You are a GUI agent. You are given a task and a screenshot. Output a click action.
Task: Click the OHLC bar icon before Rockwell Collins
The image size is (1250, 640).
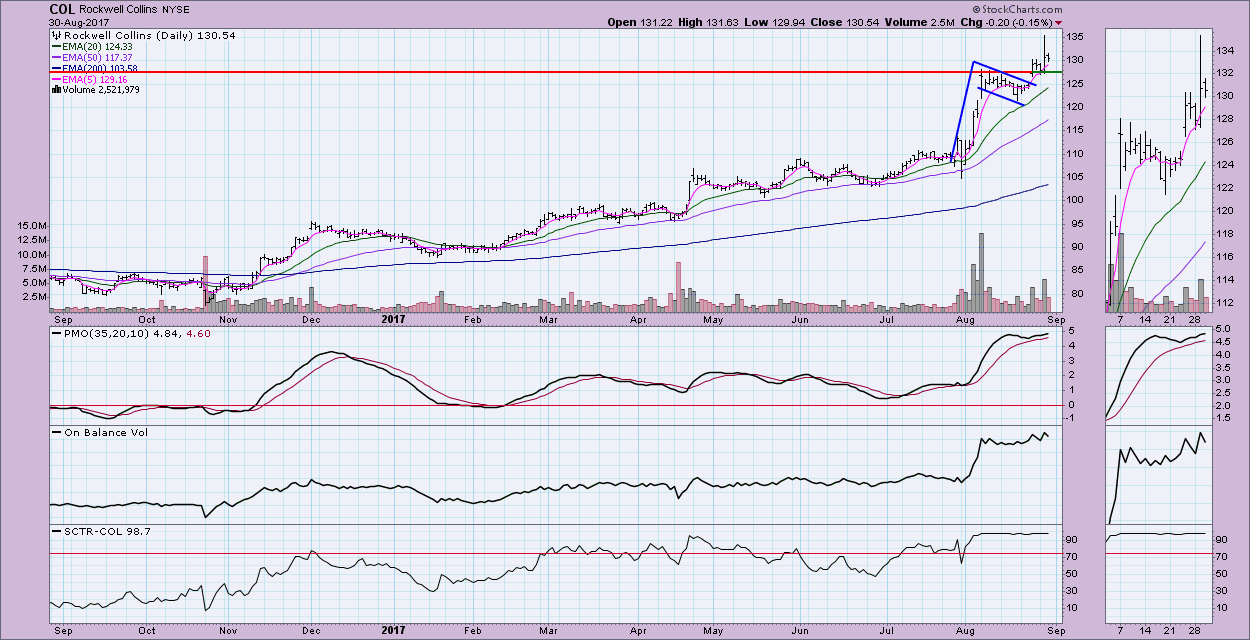point(55,35)
